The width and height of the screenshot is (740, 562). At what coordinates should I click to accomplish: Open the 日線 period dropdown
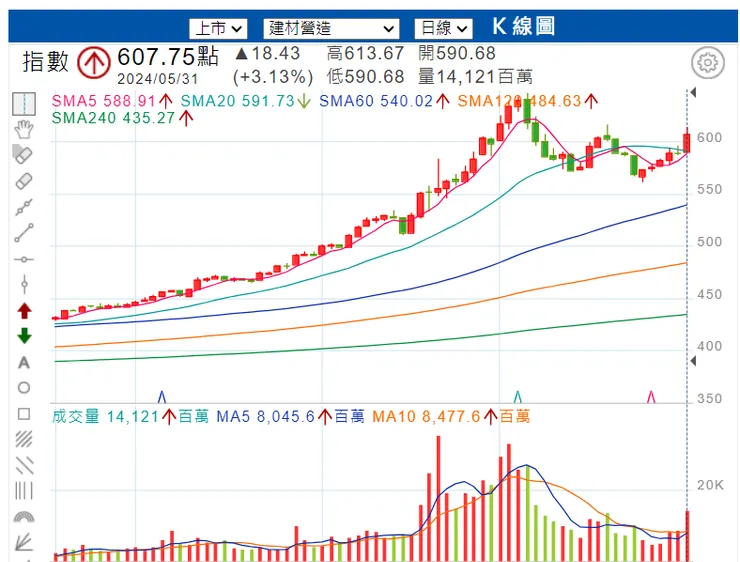pyautogui.click(x=443, y=28)
